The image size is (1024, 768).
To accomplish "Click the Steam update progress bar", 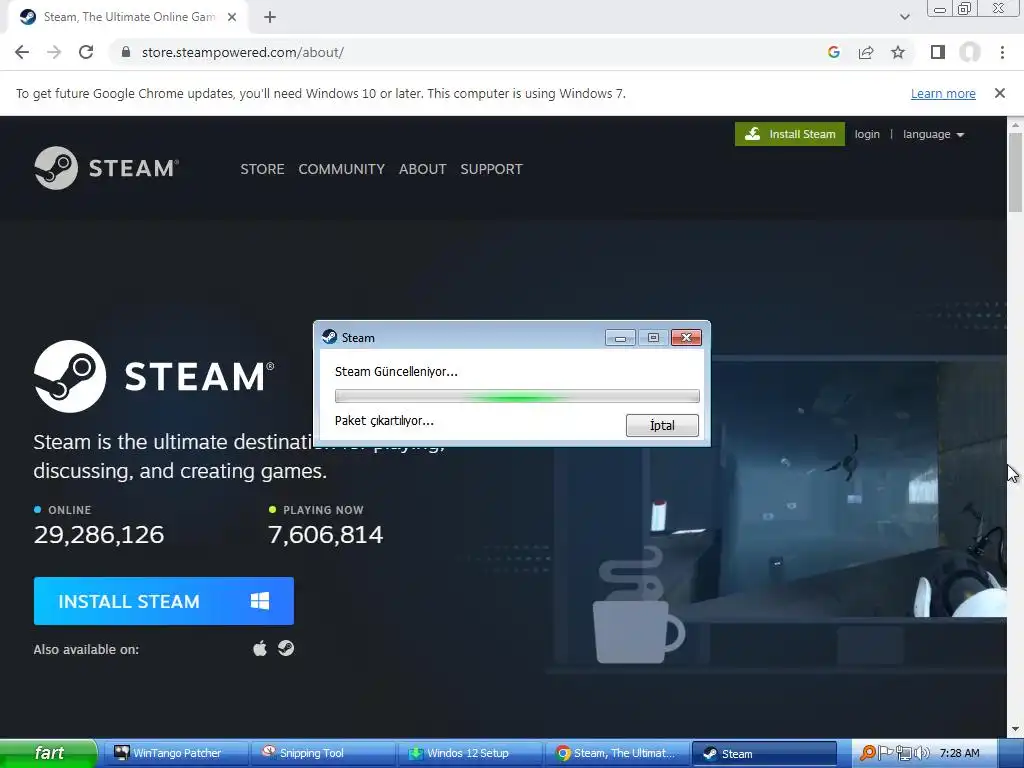I will pyautogui.click(x=517, y=396).
